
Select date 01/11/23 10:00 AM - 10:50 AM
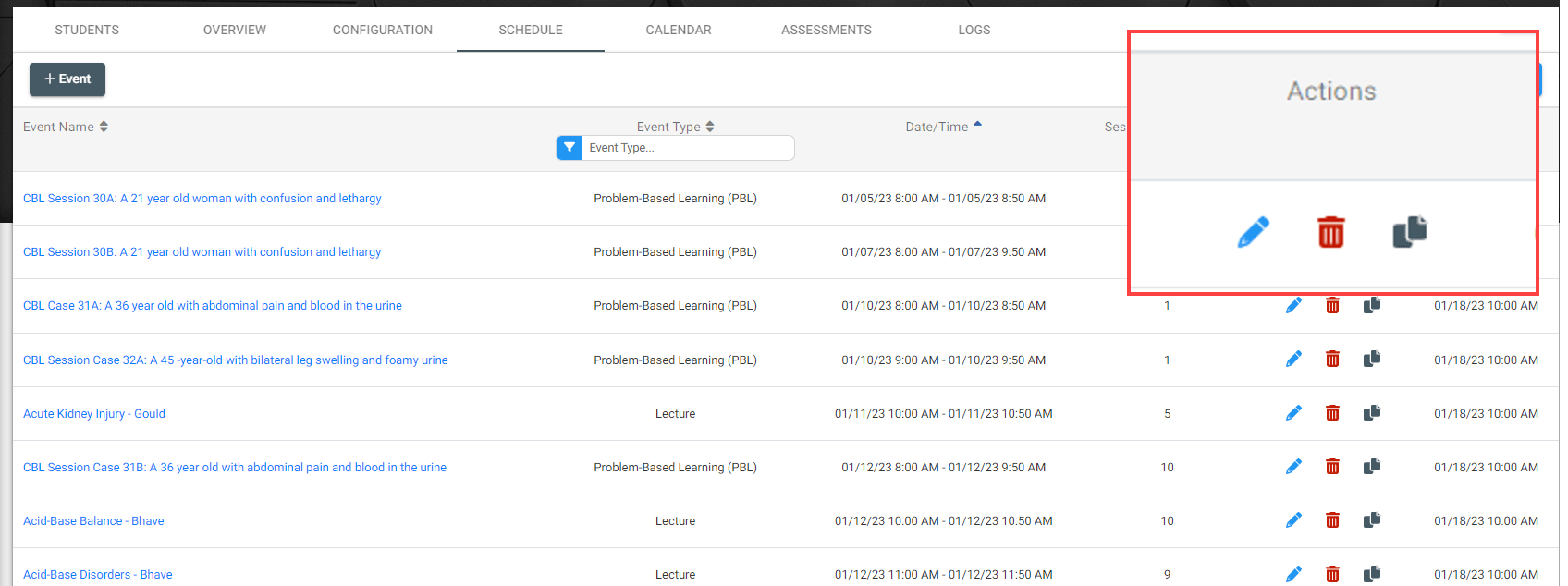click(x=944, y=413)
